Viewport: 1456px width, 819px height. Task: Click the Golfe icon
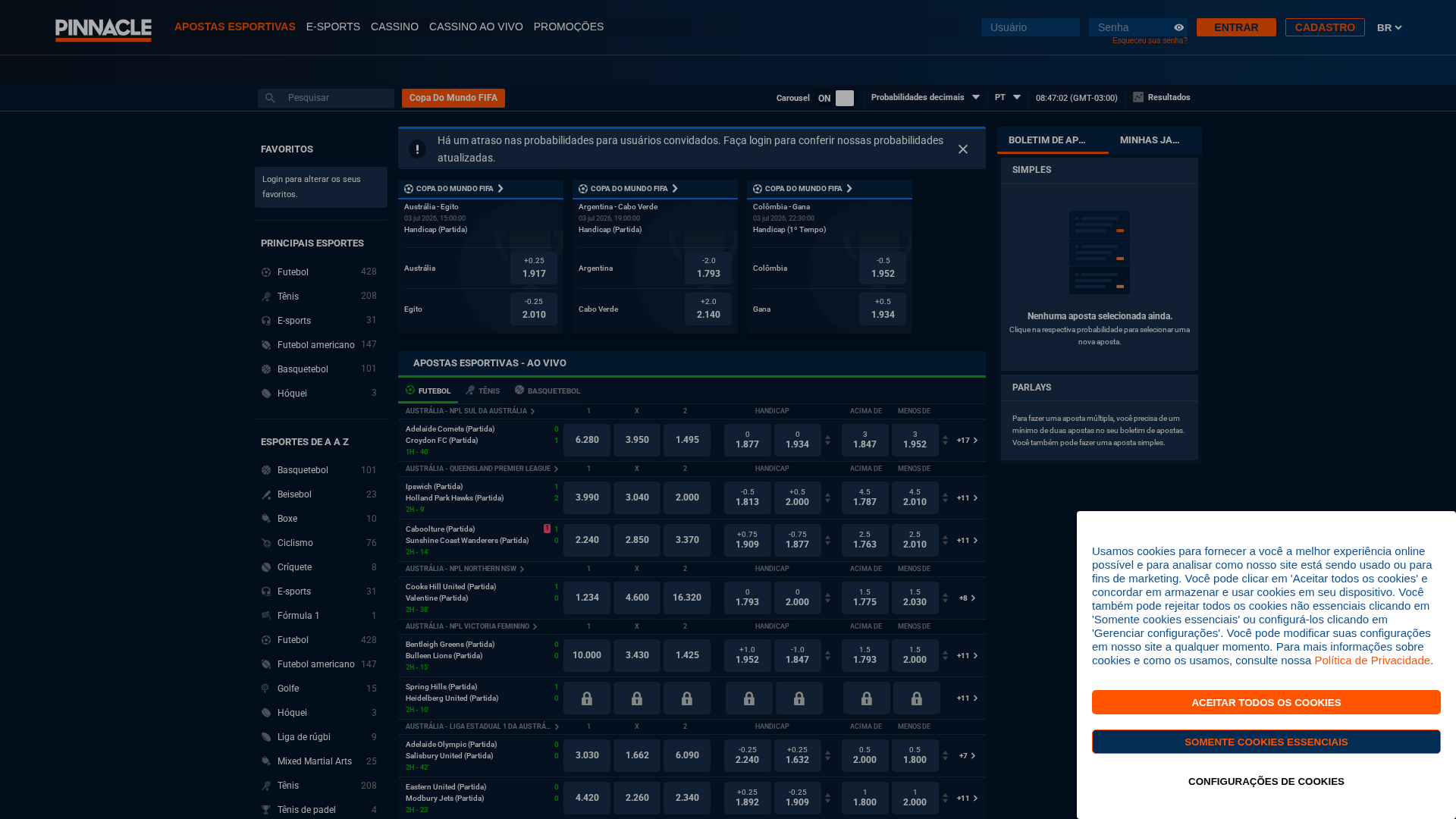coord(266,689)
